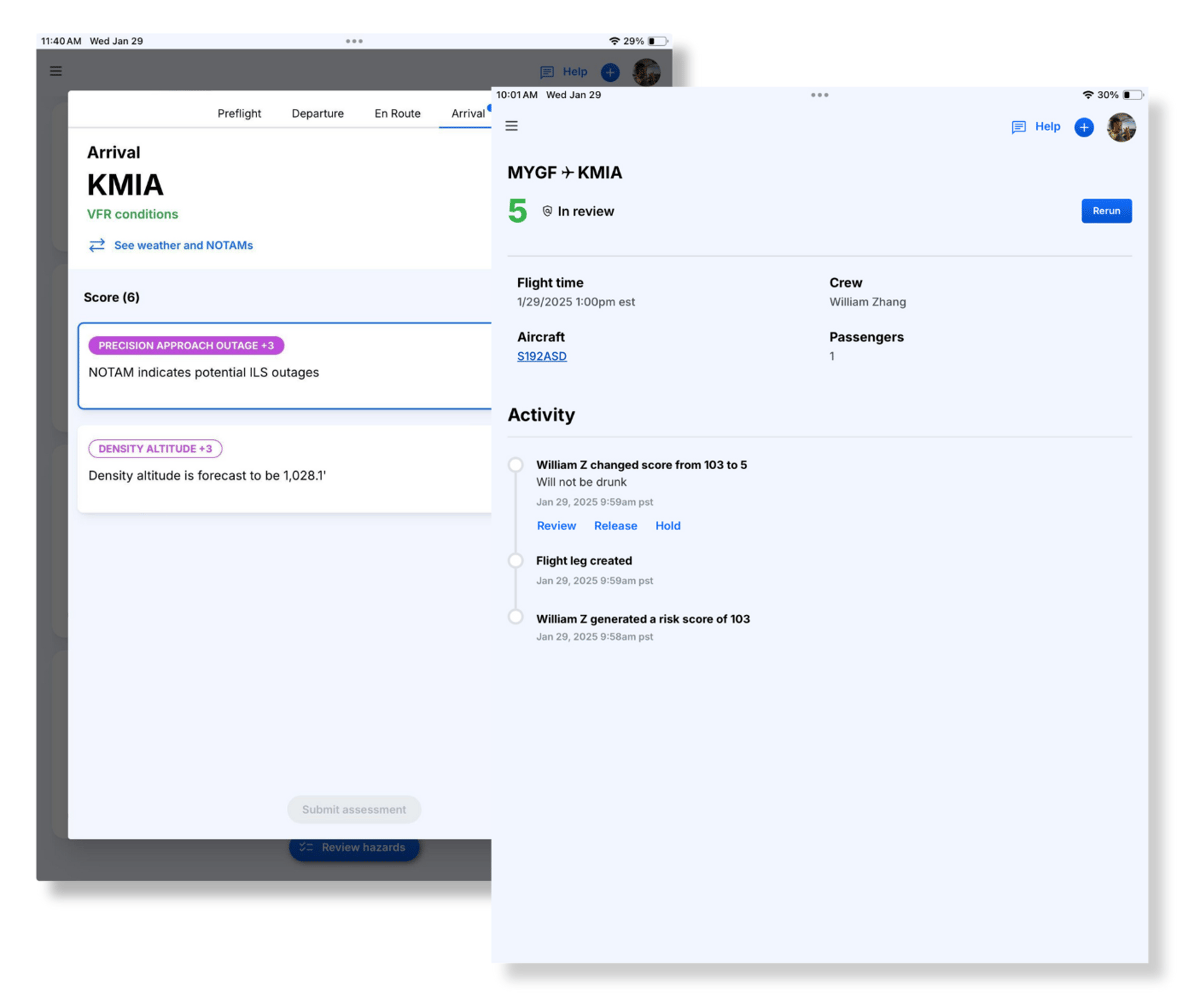Open the ellipsis menu at top of window

coord(820,95)
